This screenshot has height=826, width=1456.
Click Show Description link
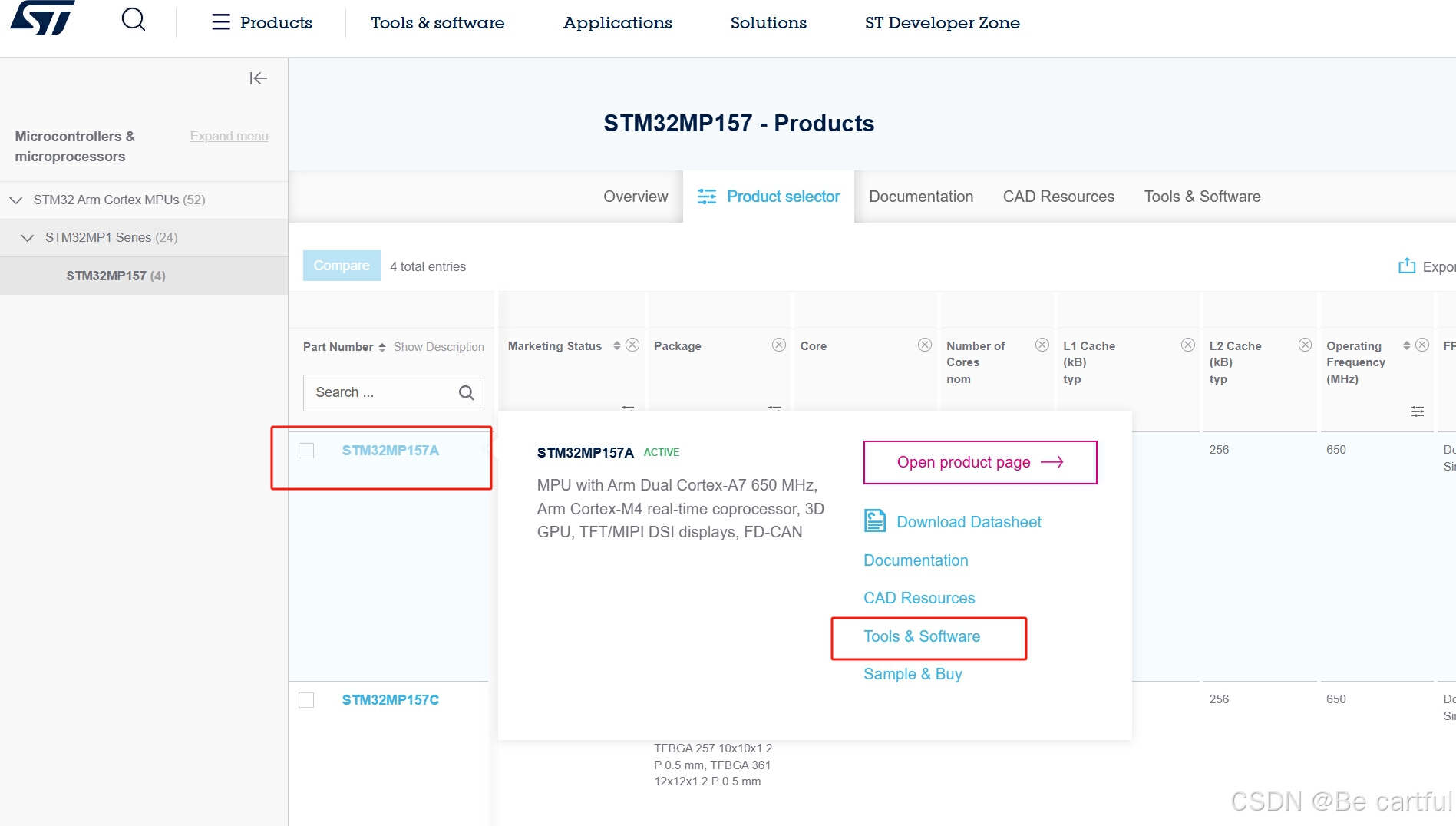(x=439, y=347)
